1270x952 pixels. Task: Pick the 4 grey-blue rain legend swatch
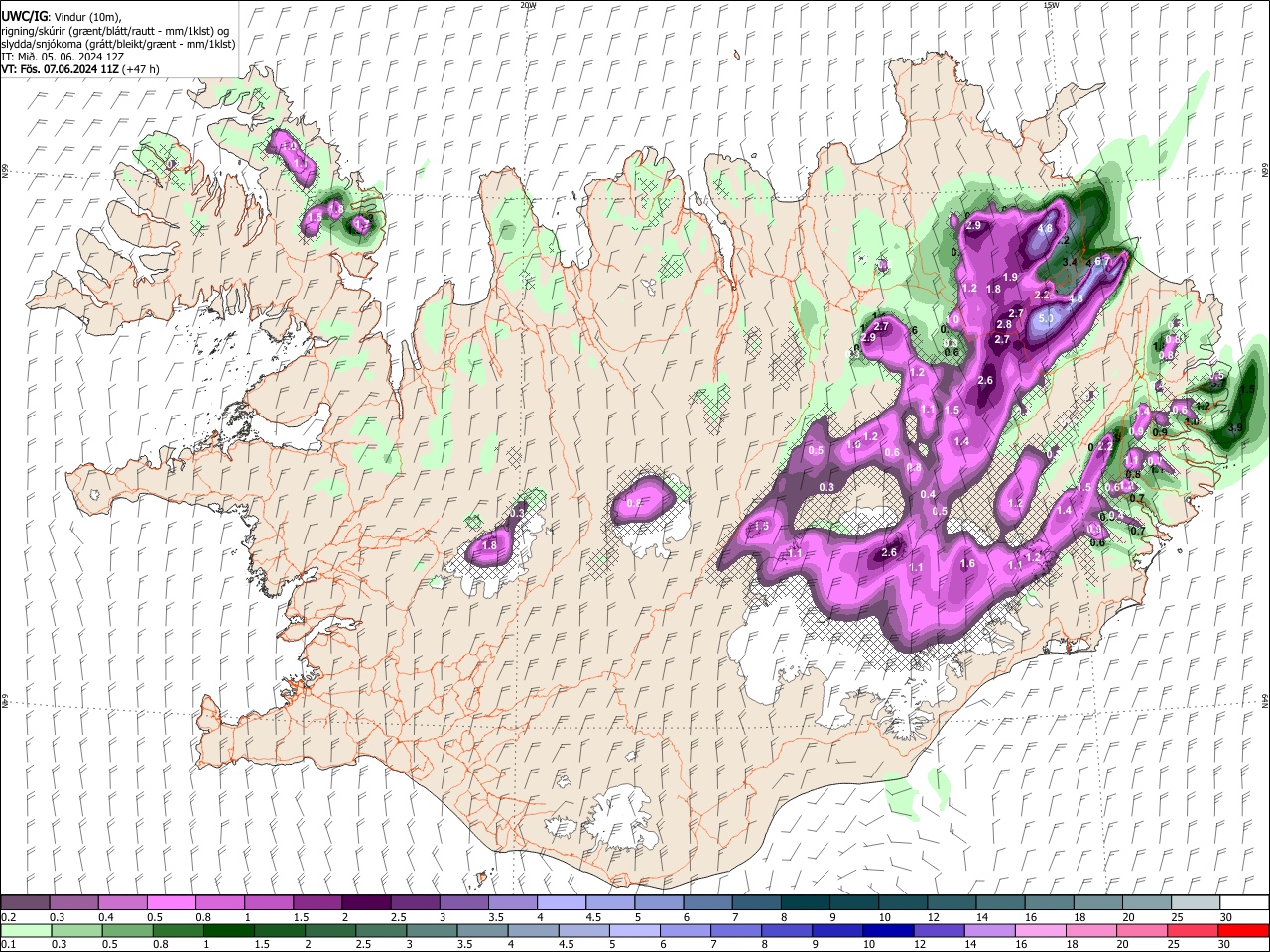pos(534,930)
